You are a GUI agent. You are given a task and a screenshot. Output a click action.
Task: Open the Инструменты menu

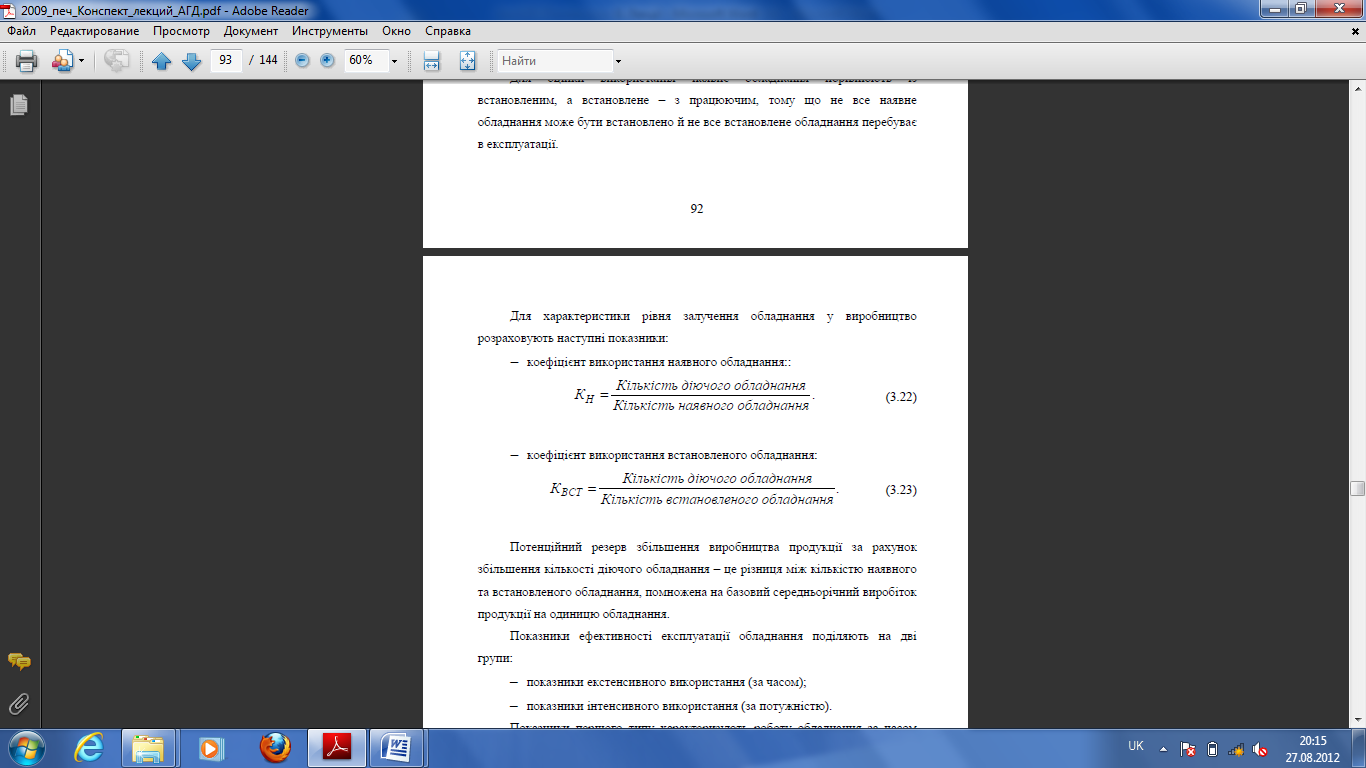pyautogui.click(x=330, y=31)
